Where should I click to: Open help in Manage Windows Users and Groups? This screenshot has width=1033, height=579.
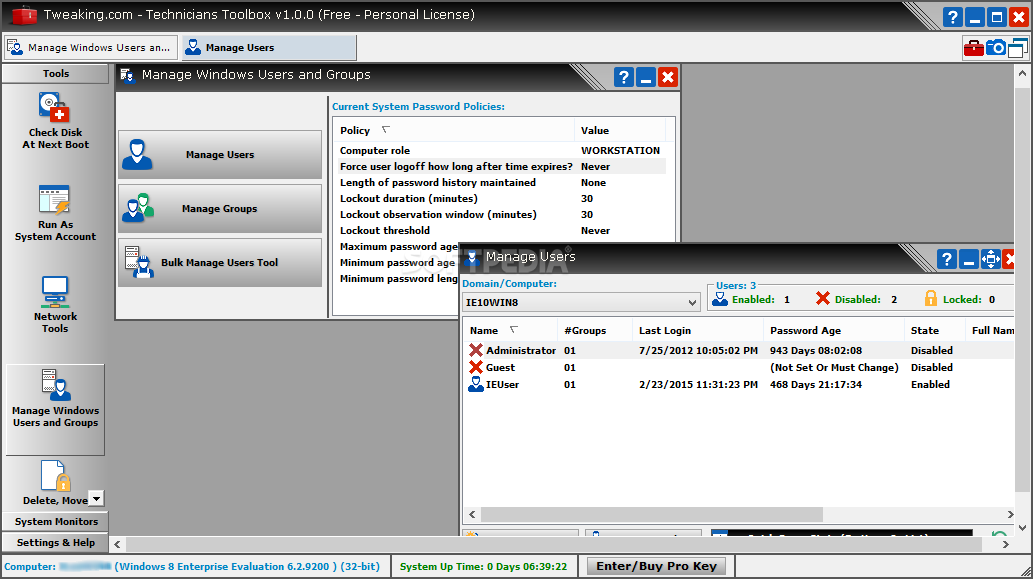pyautogui.click(x=623, y=77)
